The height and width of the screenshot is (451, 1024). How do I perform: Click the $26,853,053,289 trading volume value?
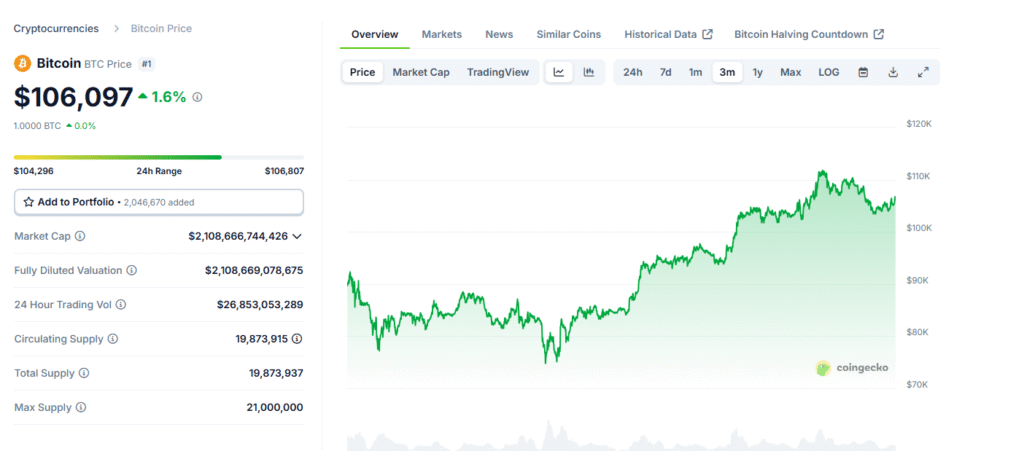[260, 305]
